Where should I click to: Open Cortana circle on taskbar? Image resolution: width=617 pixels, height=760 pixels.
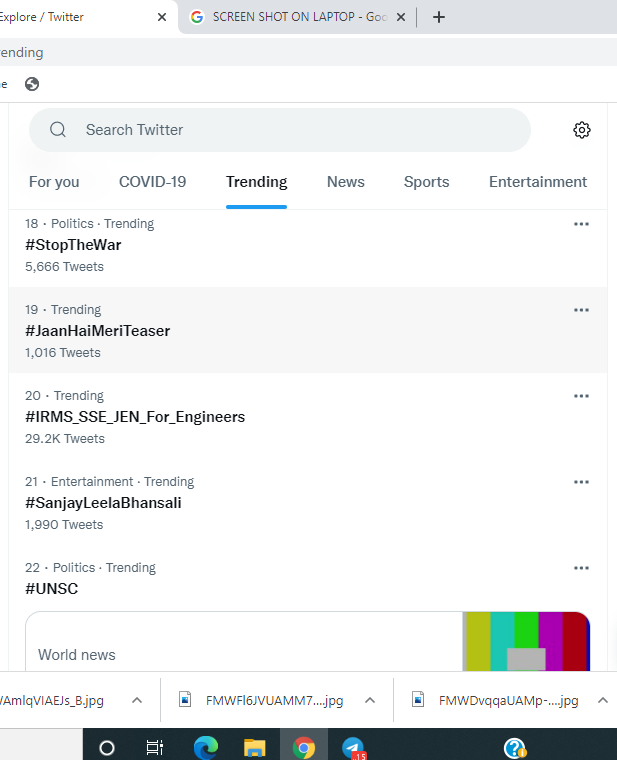pyautogui.click(x=107, y=748)
